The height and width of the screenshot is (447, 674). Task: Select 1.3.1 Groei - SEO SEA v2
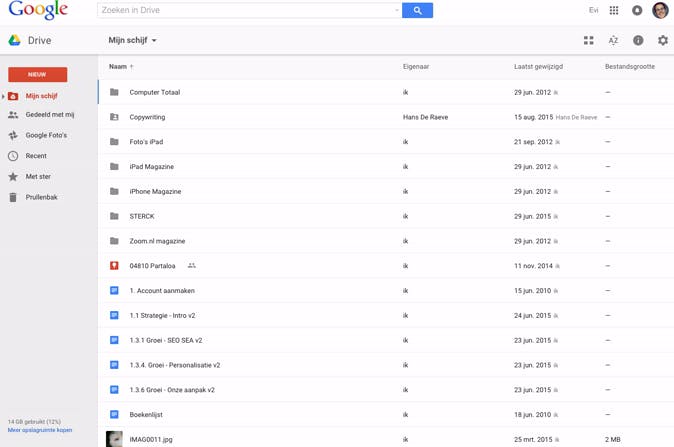pyautogui.click(x=166, y=340)
